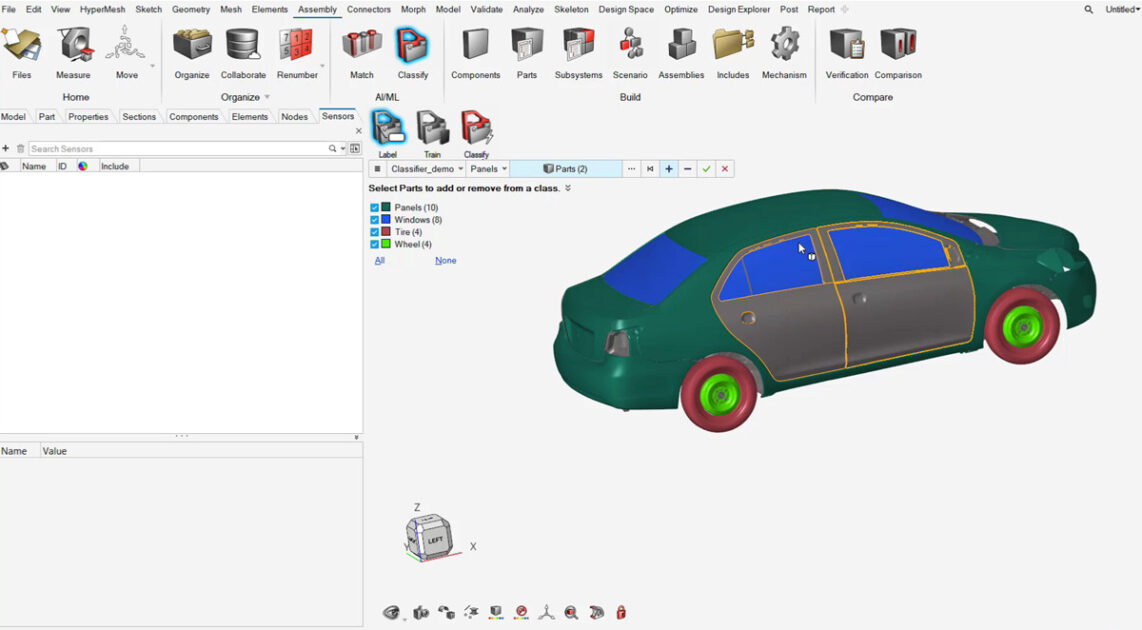1142x630 pixels.
Task: Open the Match tool in AI/ML group
Action: click(361, 46)
